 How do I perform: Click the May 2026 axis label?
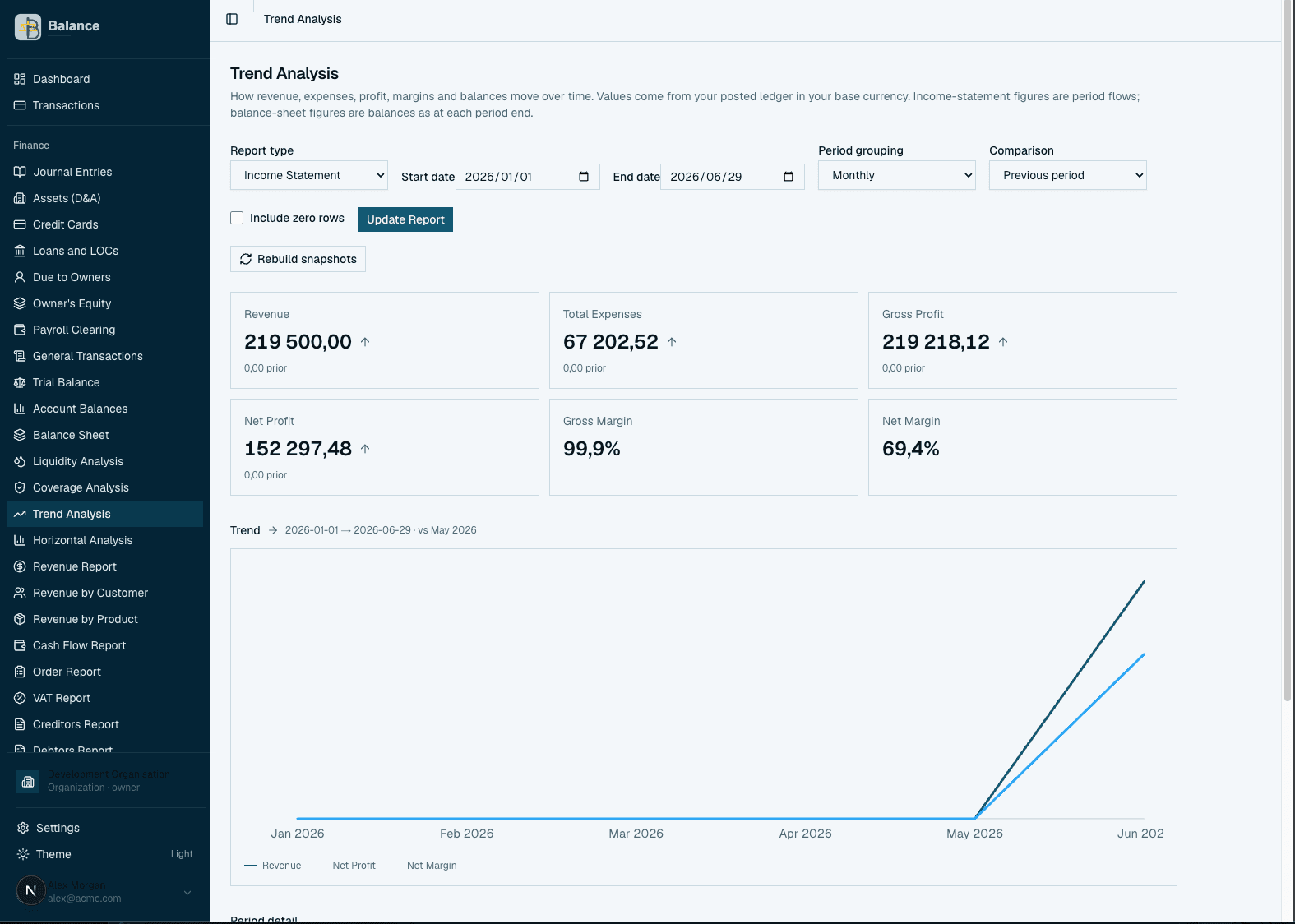point(974,834)
